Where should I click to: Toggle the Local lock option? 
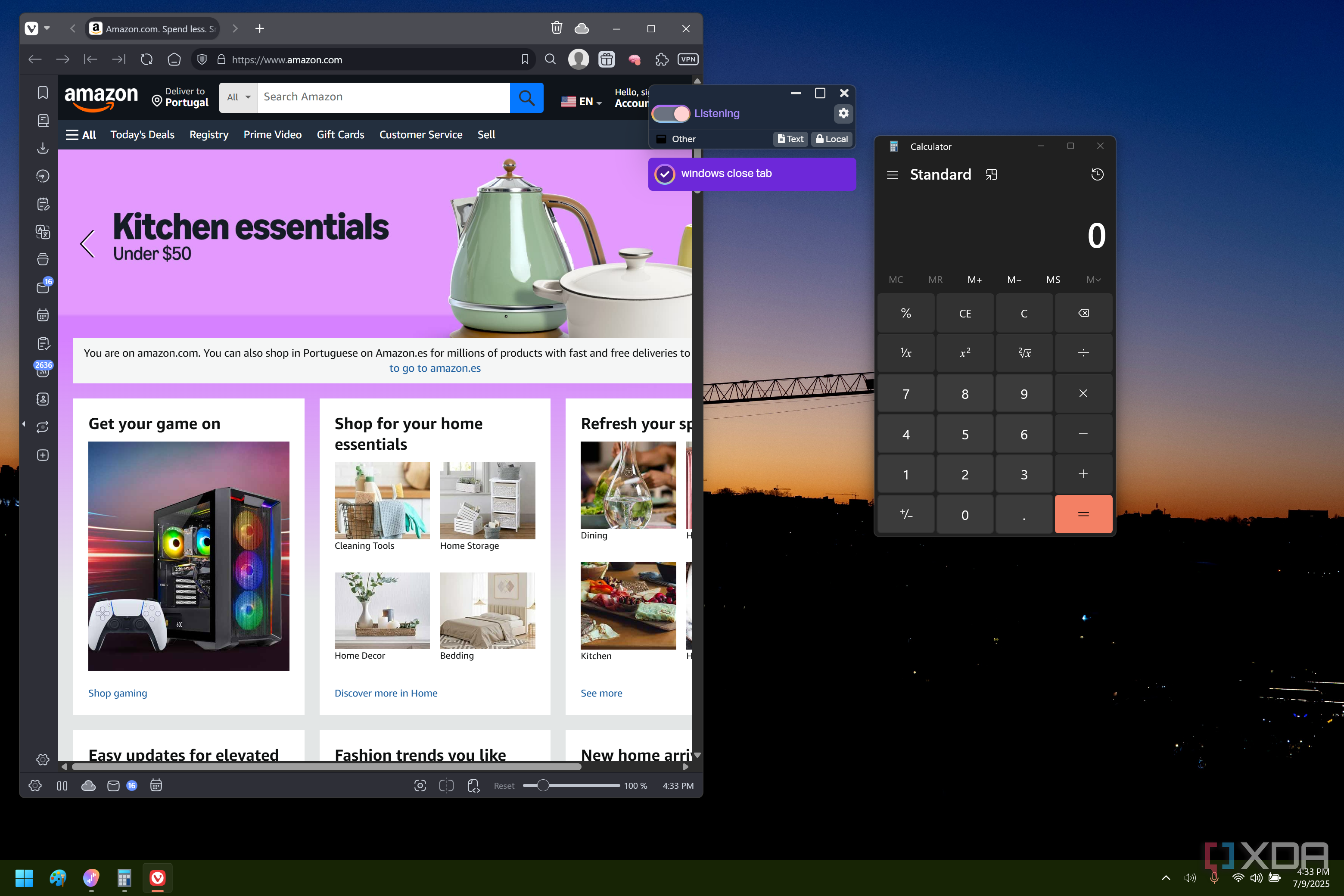click(x=831, y=139)
